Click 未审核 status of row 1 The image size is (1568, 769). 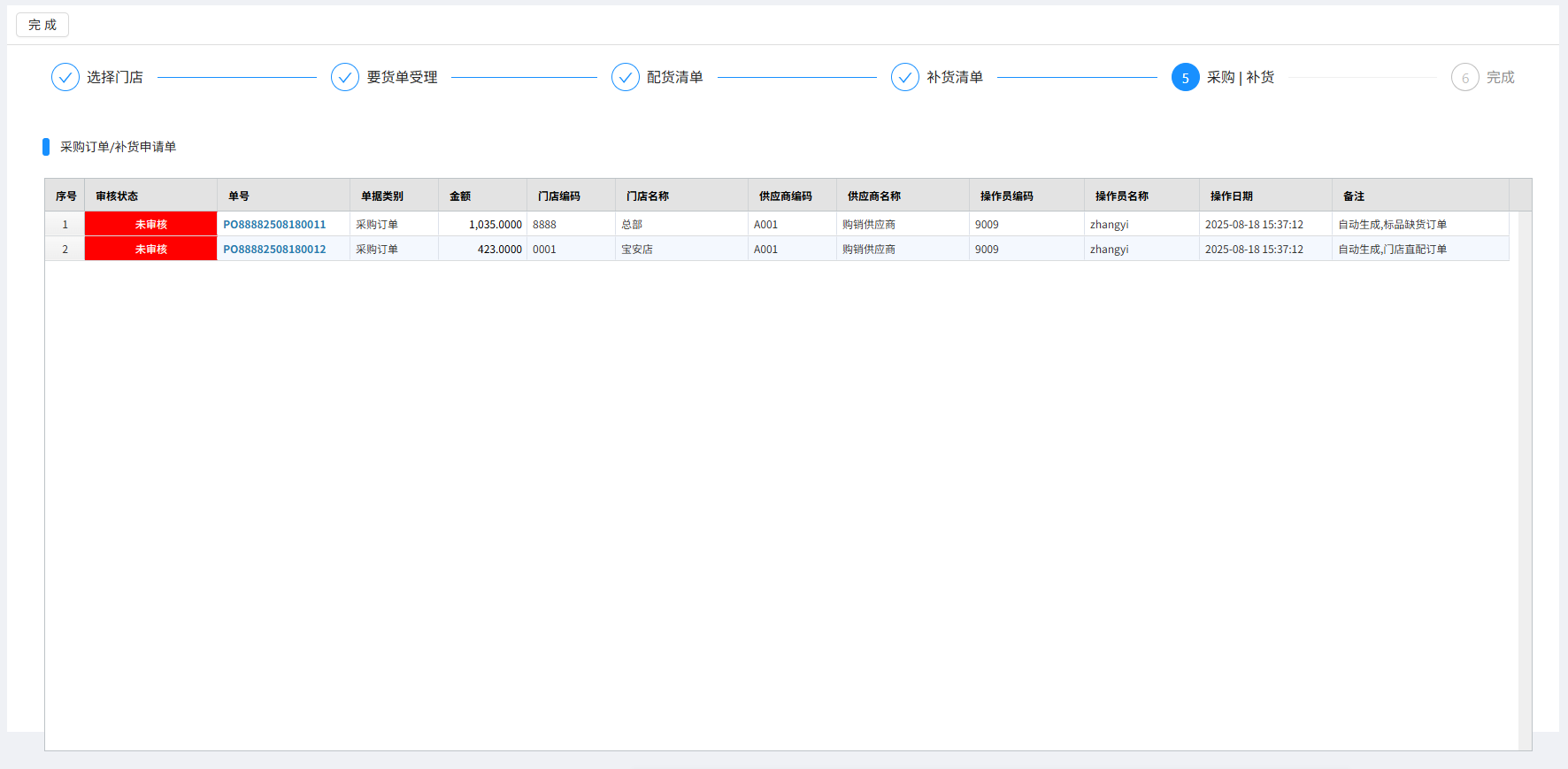[151, 224]
